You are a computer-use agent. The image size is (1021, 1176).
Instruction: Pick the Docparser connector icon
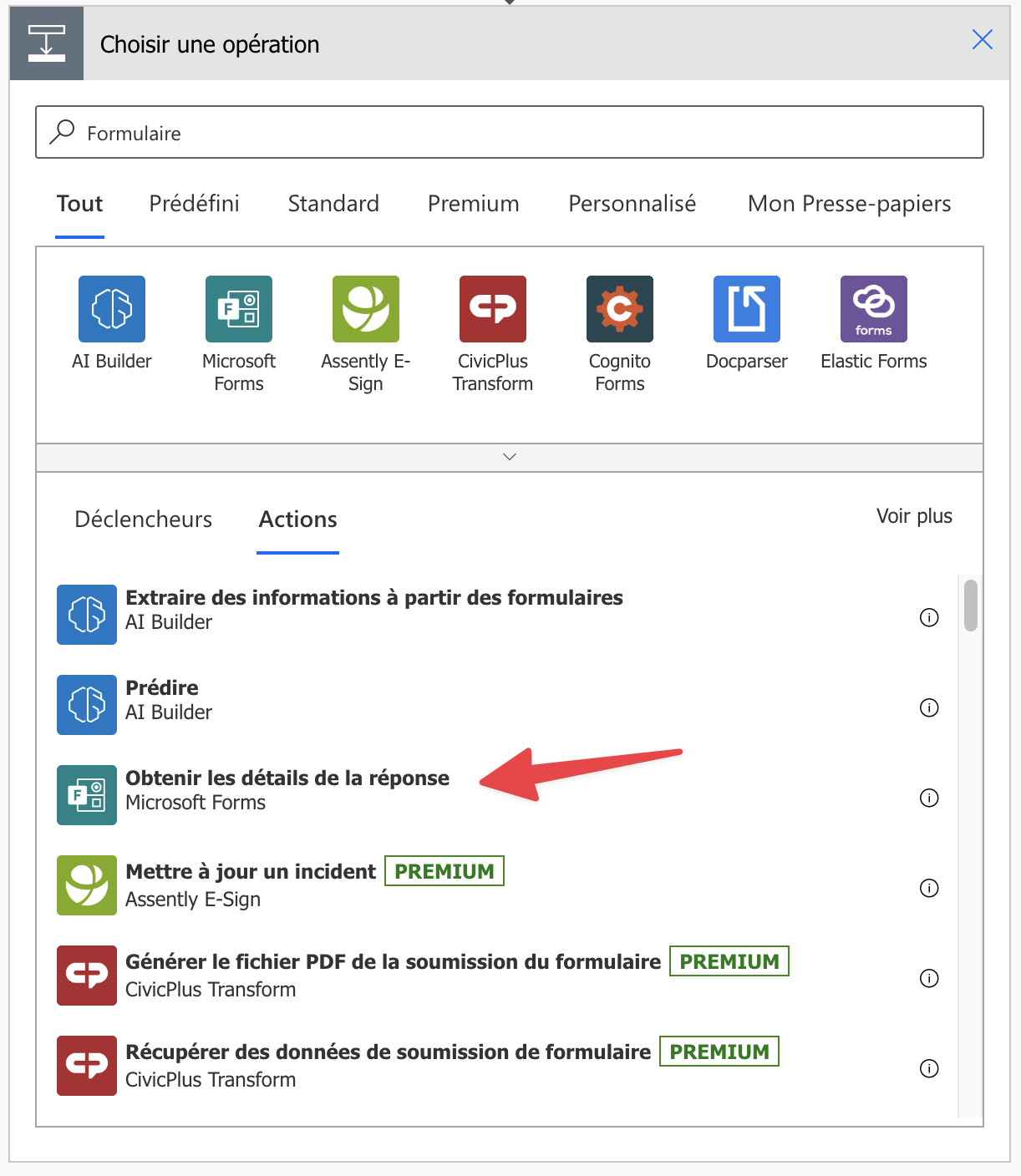coord(747,309)
